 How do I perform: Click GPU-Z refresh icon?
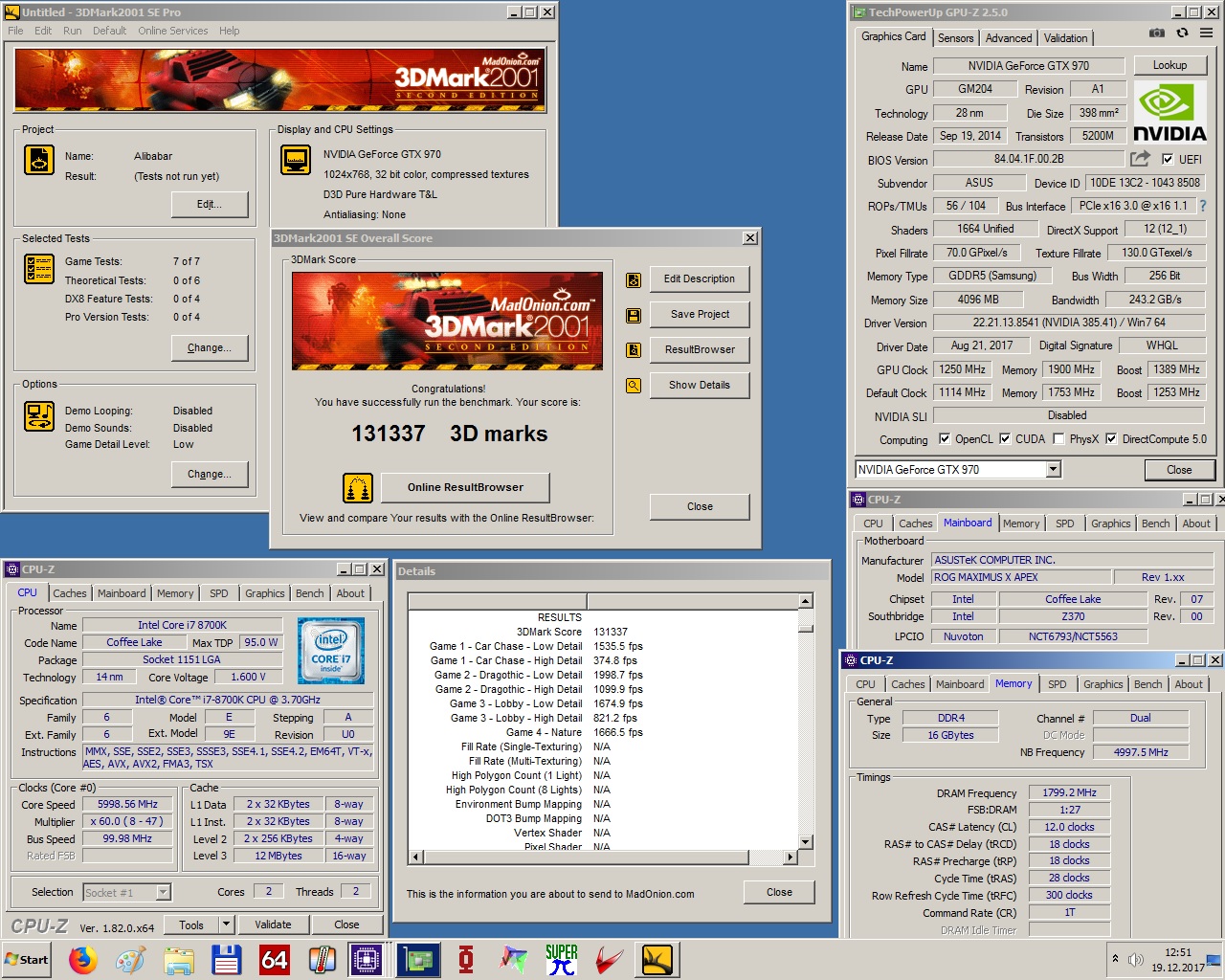[1182, 33]
